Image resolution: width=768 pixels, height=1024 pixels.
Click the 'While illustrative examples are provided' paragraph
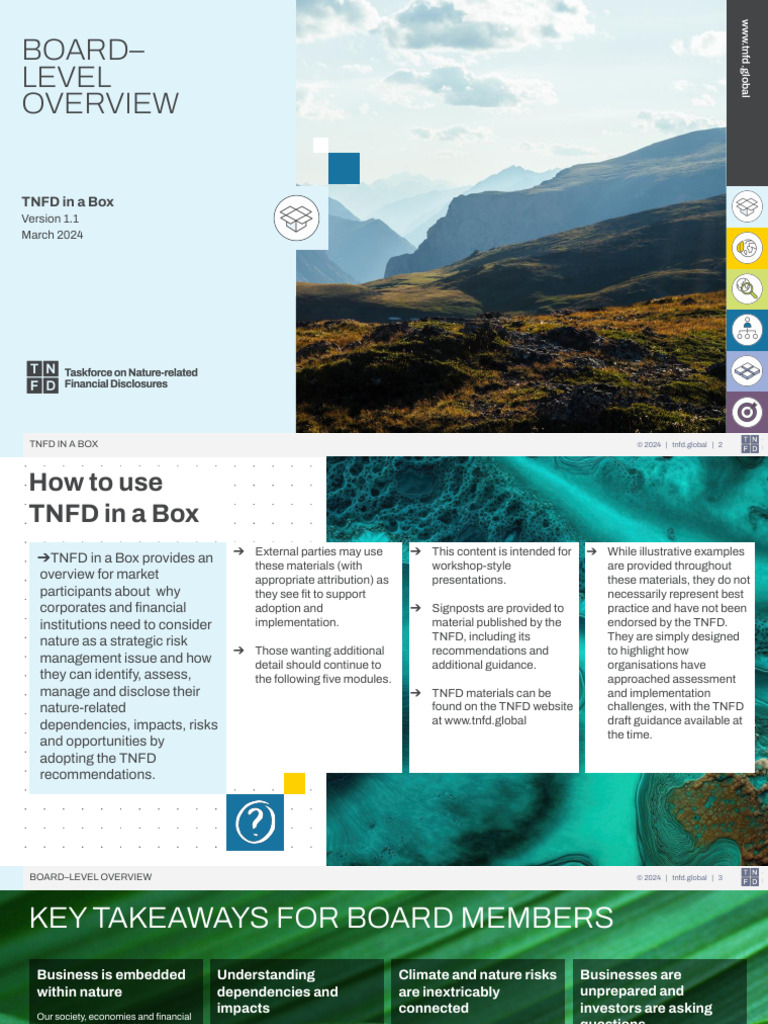click(679, 643)
